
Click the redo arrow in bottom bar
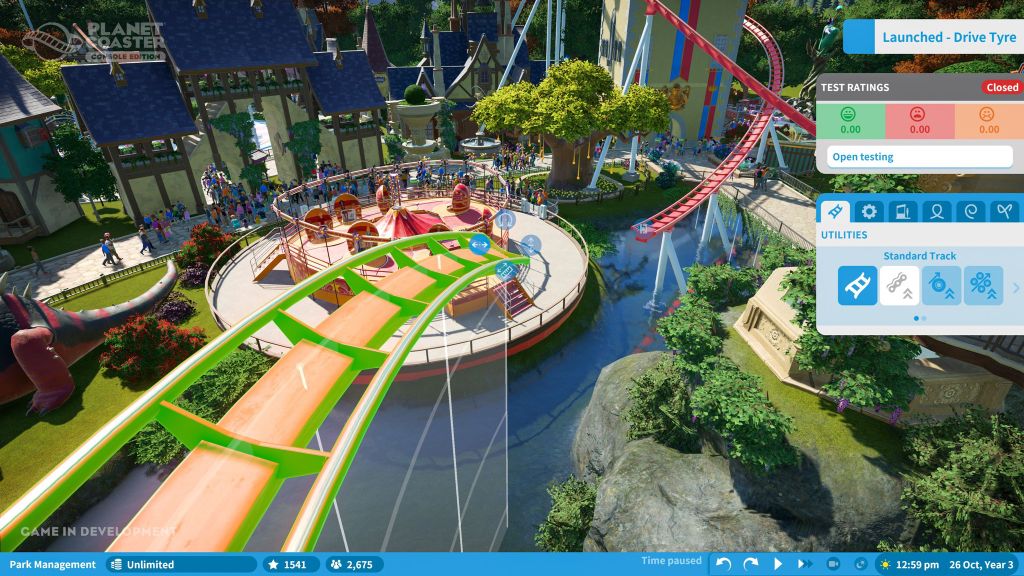750,564
